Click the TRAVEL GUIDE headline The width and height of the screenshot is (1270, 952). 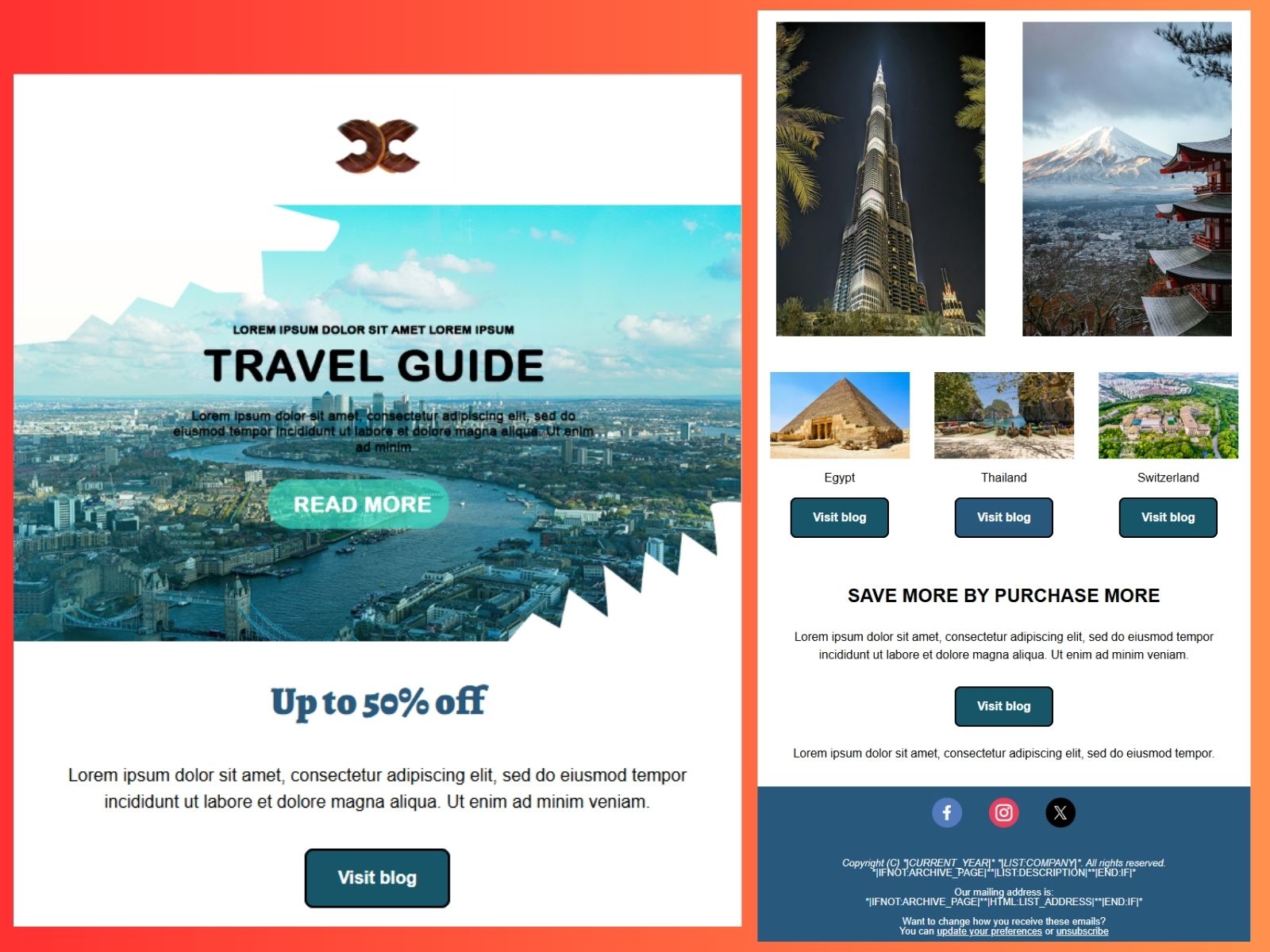point(374,366)
